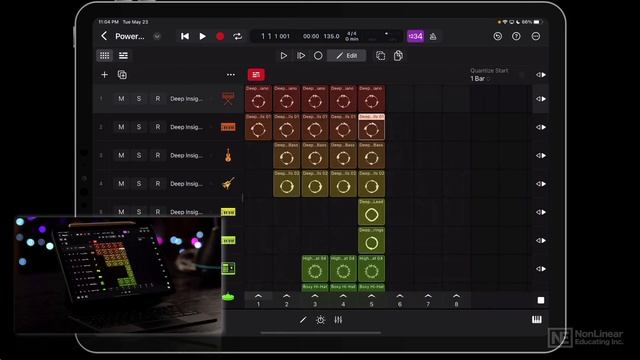The width and height of the screenshot is (640, 360).
Task: Start playback with the transport Play button
Action: [202, 36]
